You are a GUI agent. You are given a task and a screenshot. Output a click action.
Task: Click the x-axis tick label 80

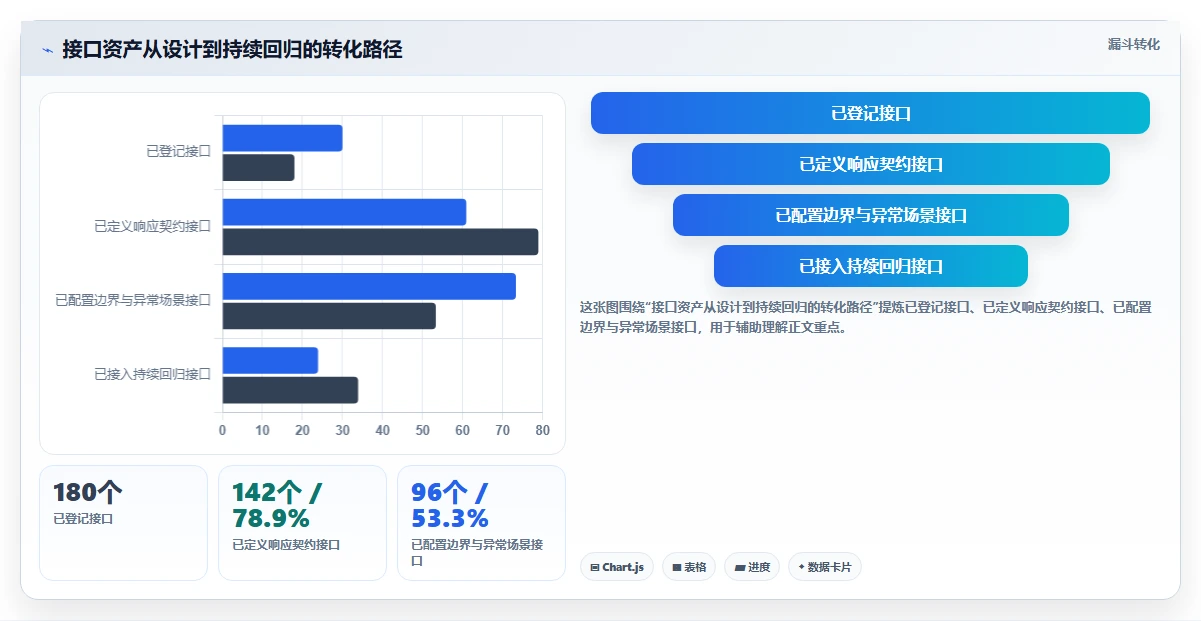[543, 430]
